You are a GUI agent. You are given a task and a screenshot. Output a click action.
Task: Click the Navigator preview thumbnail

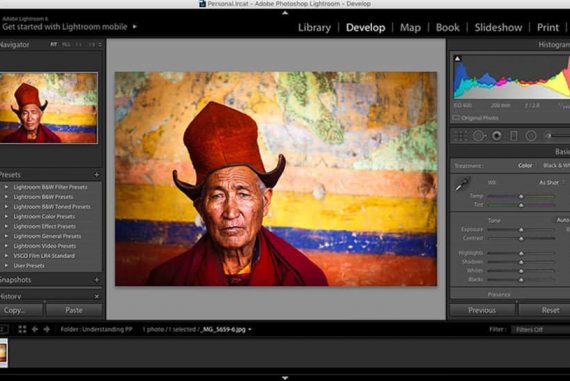coord(49,108)
